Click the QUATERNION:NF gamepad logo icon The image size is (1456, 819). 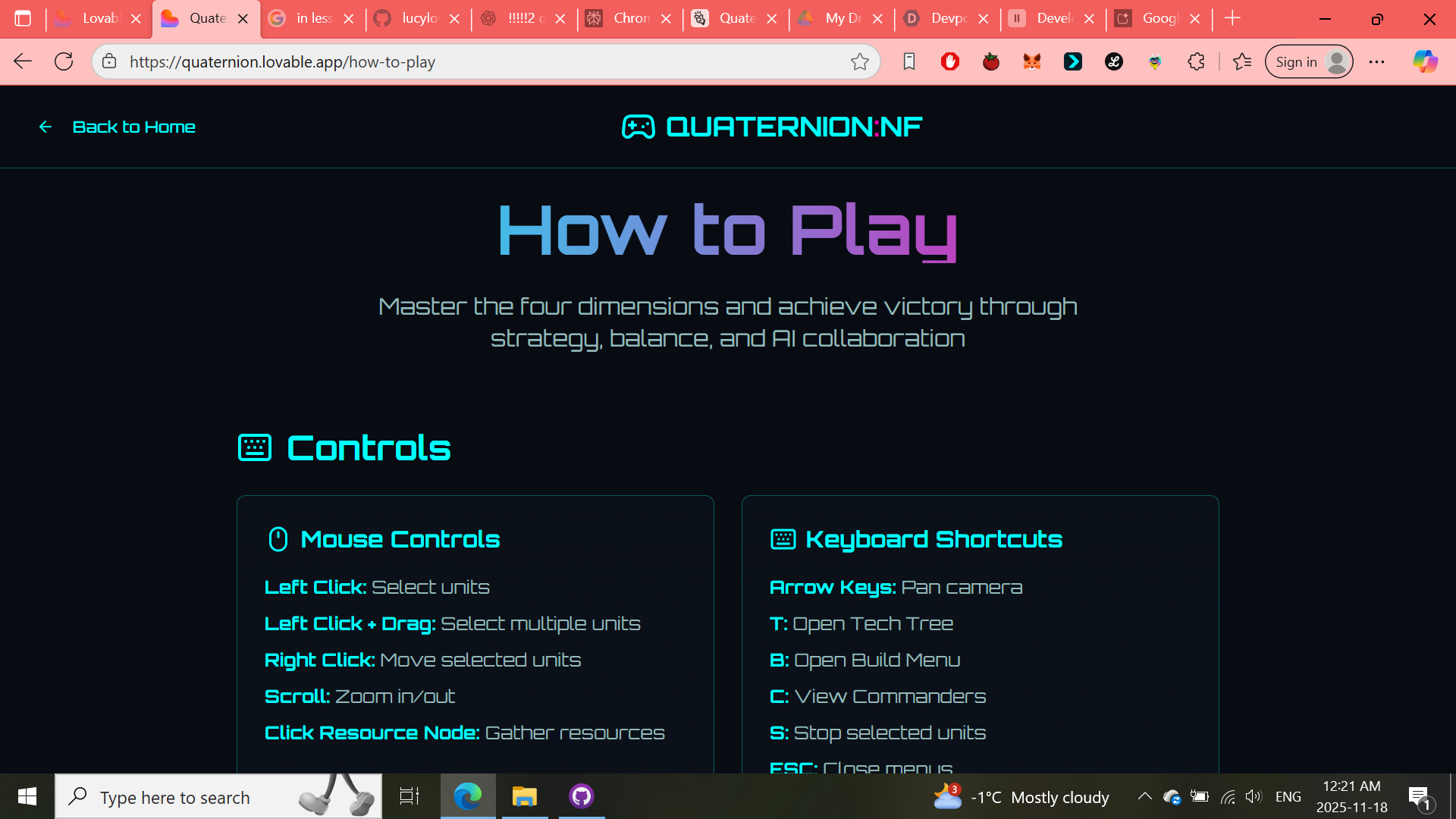638,127
